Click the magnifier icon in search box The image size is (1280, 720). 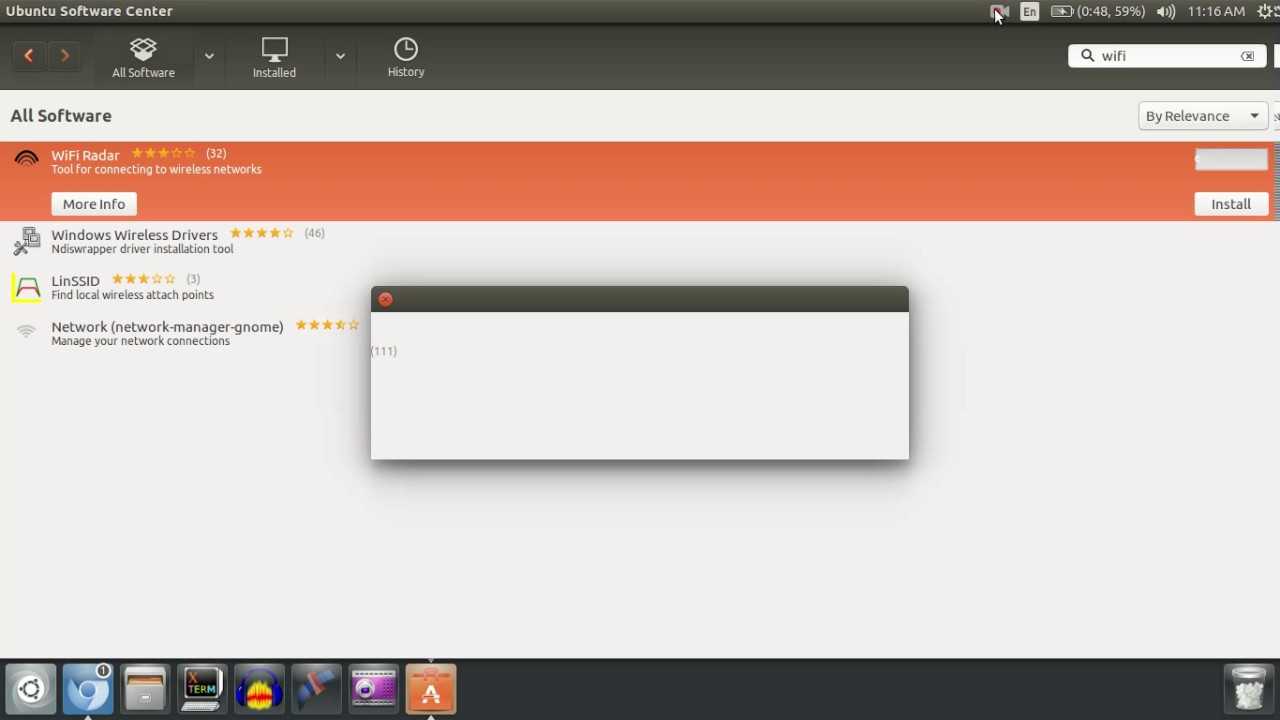point(1087,56)
